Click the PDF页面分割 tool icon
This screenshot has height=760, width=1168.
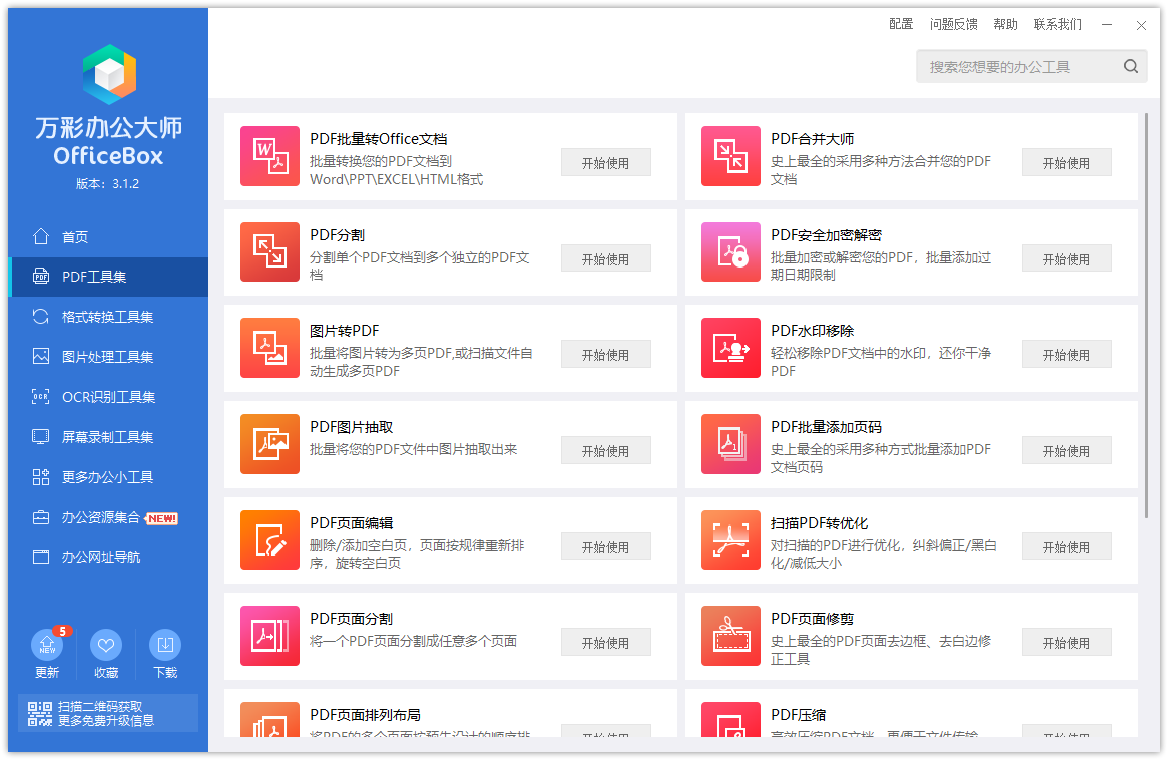pos(270,636)
